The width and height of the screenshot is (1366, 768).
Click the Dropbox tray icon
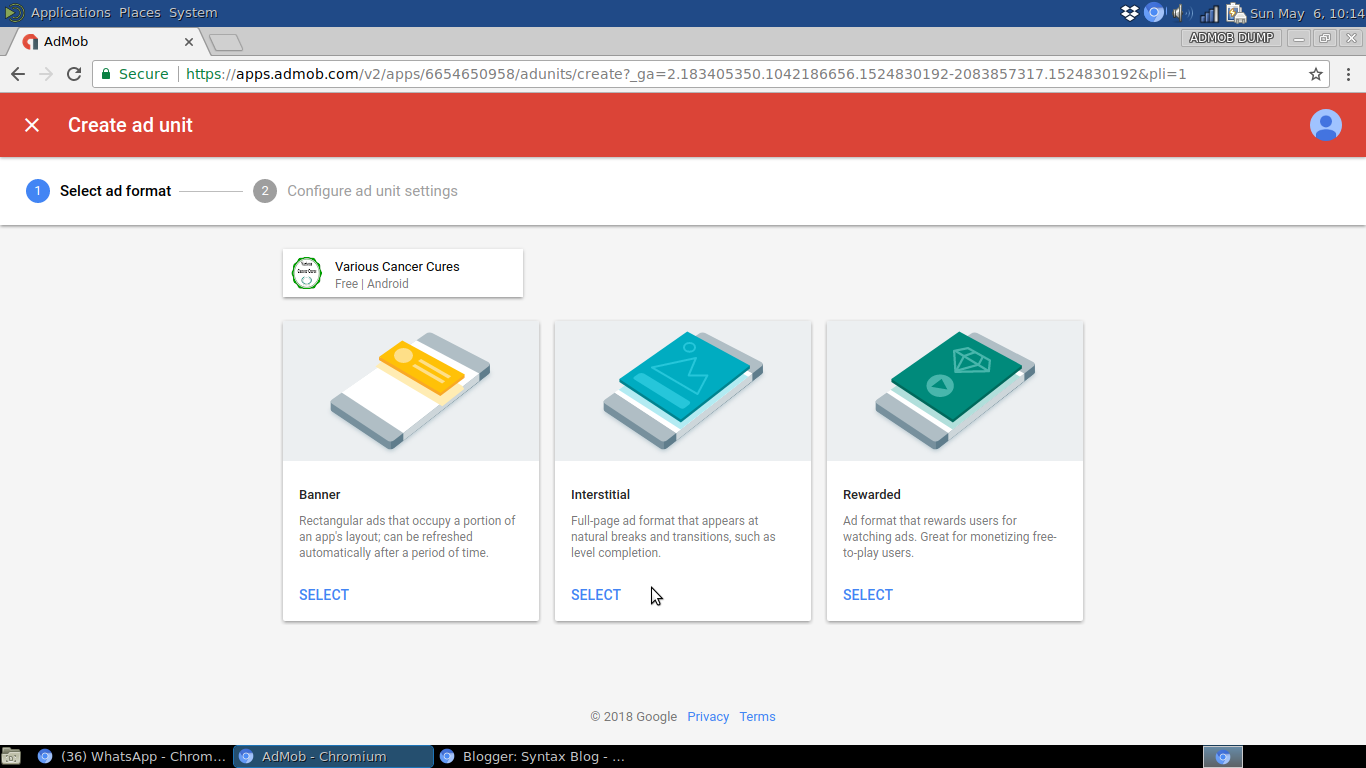(x=1130, y=13)
